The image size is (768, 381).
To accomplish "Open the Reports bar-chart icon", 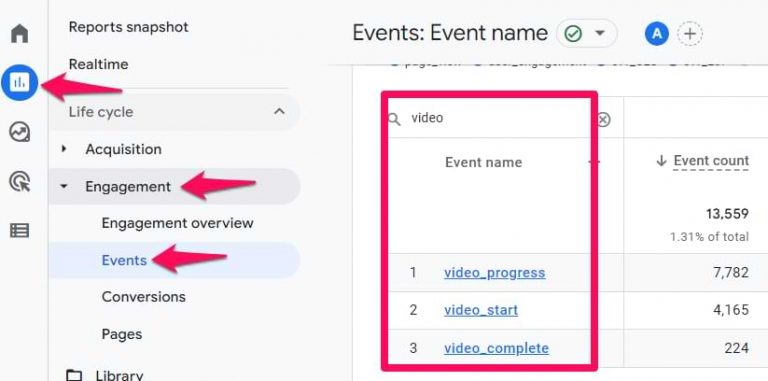I will [20, 83].
